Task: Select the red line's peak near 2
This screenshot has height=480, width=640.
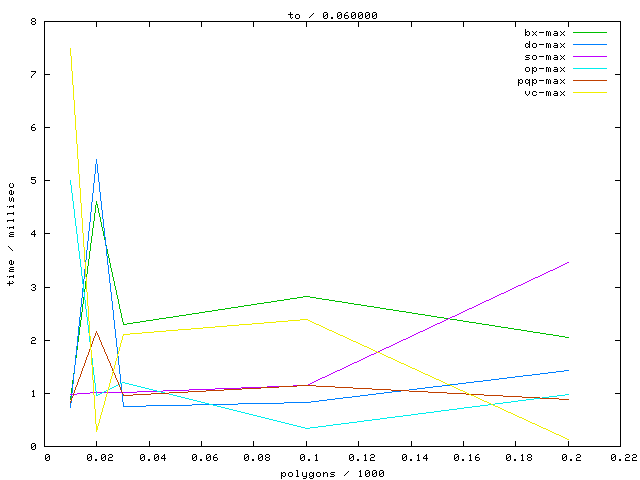Action: (96, 332)
